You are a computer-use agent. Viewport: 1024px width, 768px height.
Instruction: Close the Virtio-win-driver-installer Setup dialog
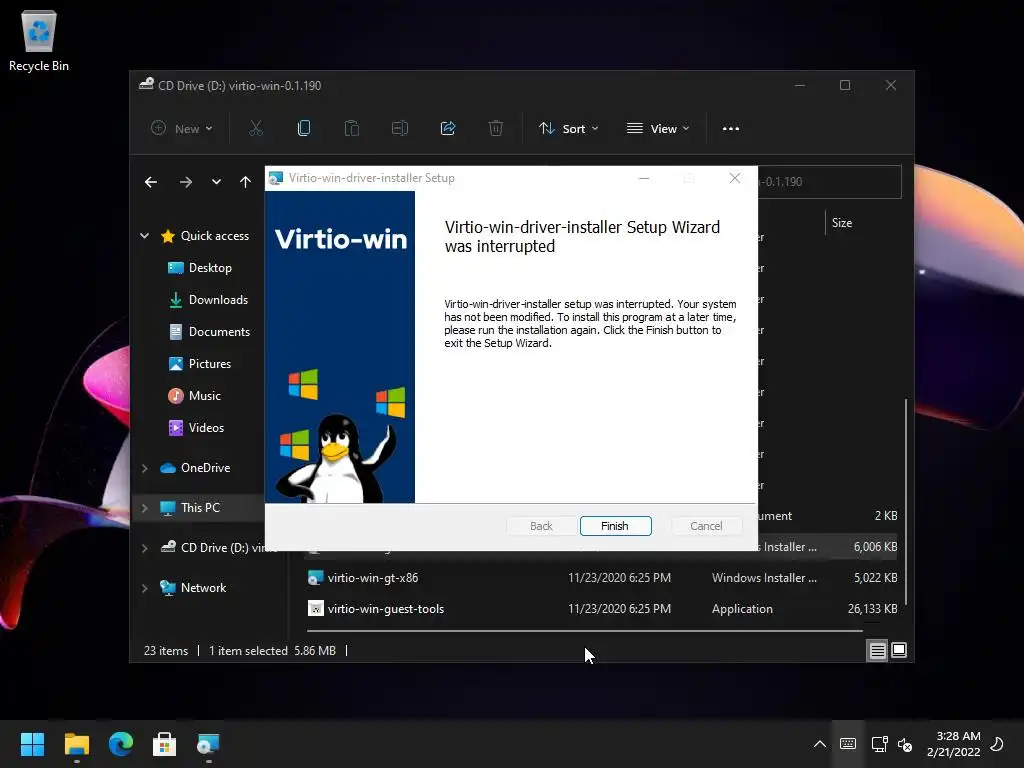click(735, 178)
